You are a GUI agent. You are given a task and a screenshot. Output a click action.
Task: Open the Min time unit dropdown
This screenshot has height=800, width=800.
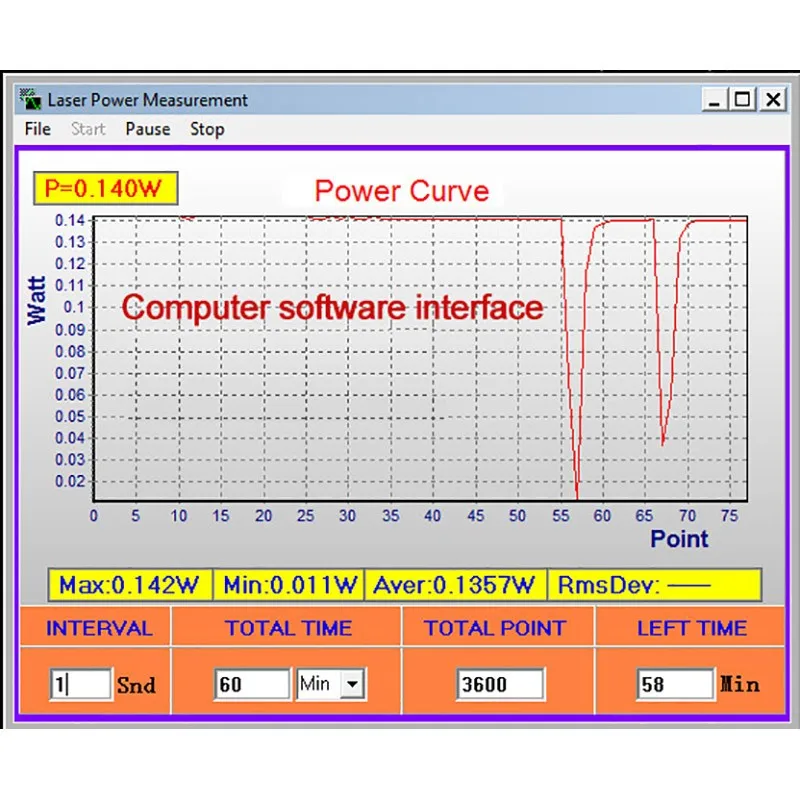coord(352,684)
